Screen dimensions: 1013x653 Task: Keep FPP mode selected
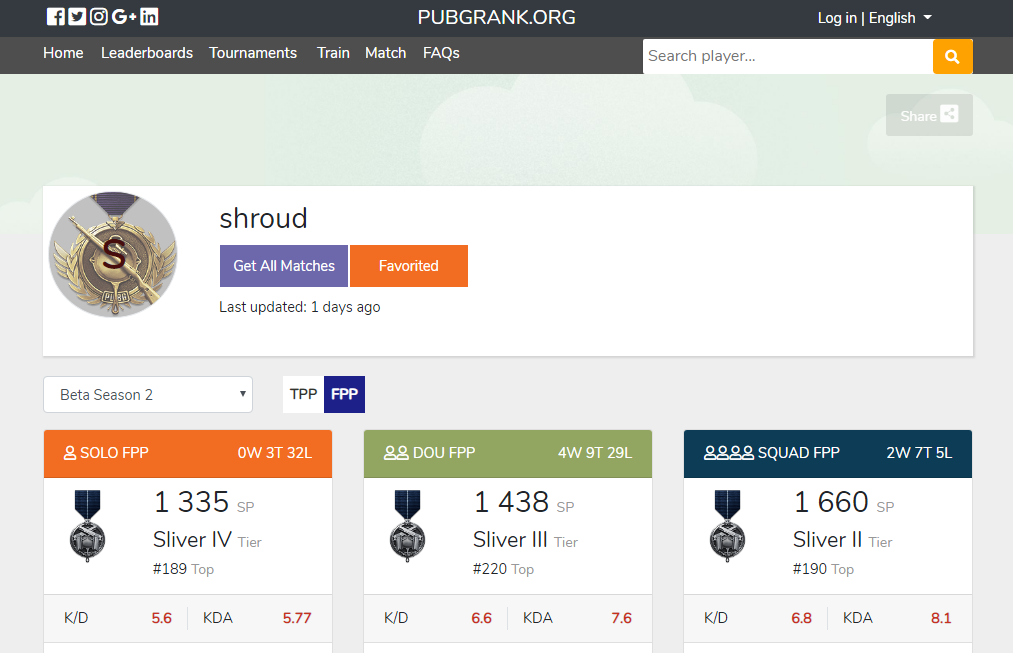tap(344, 394)
